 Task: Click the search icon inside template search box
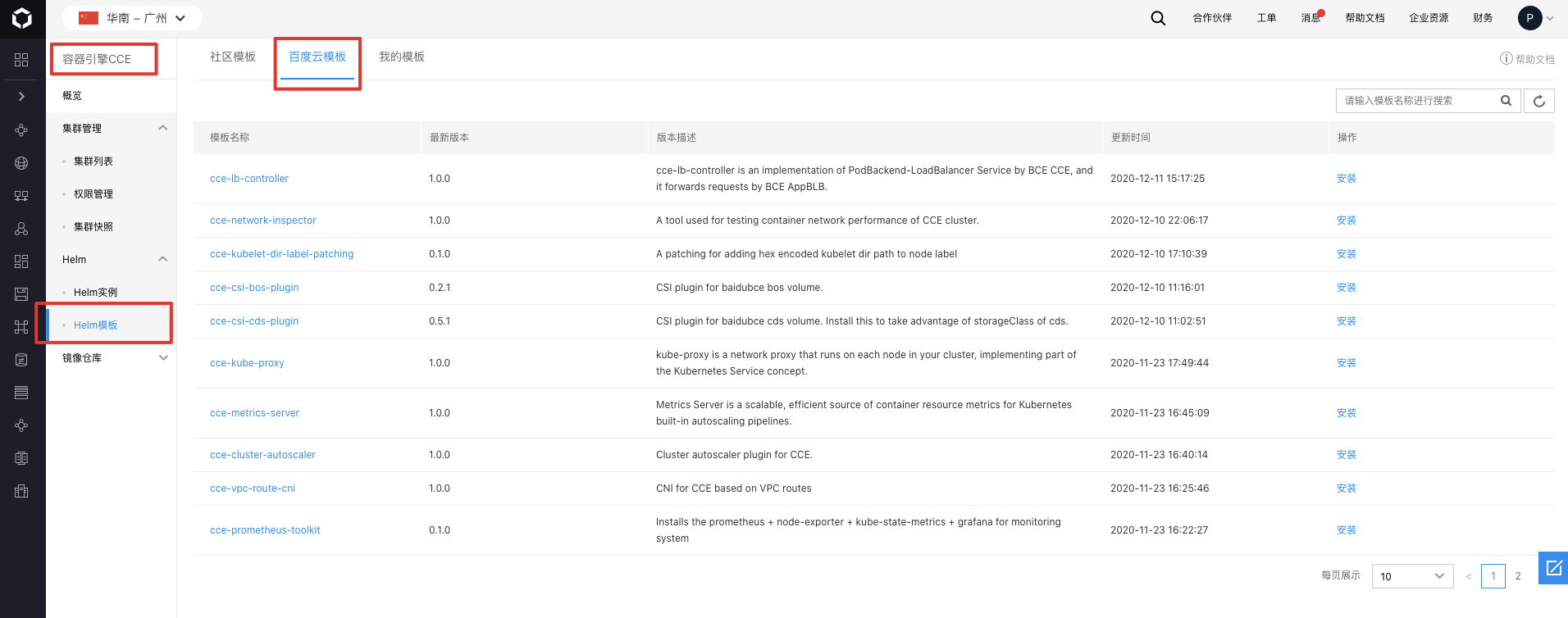[1506, 101]
